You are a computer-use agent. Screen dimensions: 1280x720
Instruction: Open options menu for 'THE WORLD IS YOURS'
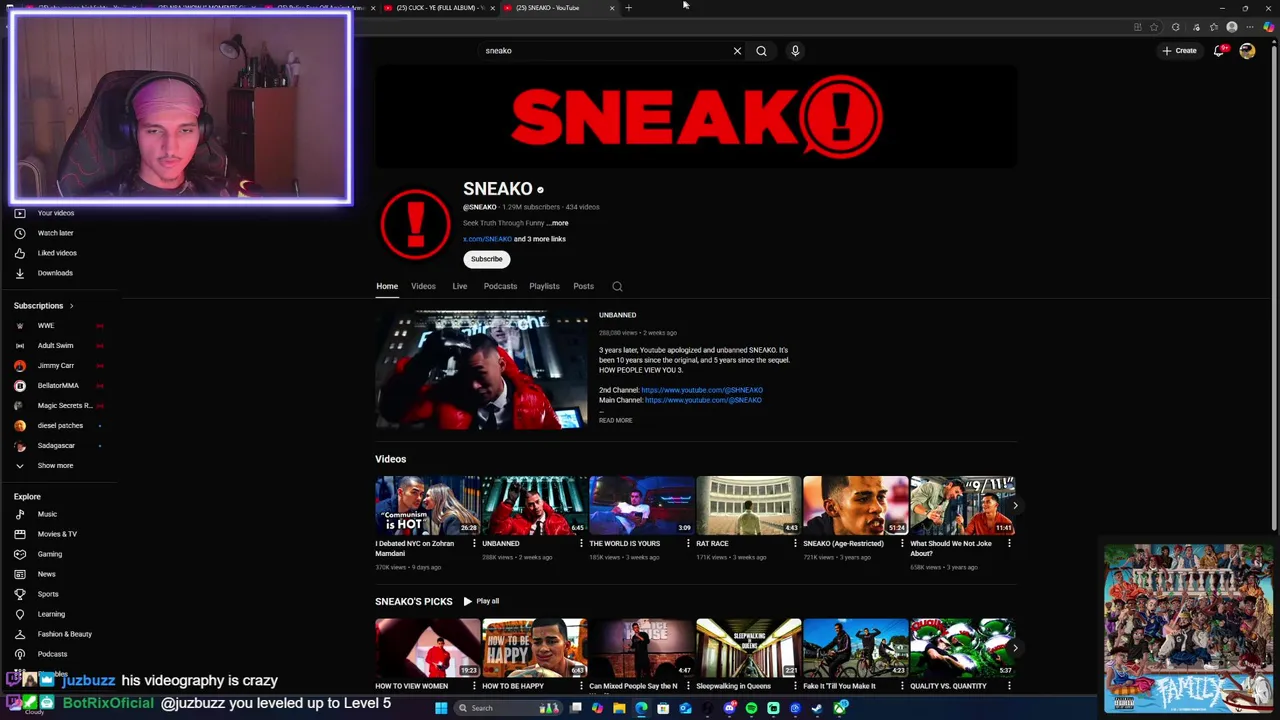point(687,543)
